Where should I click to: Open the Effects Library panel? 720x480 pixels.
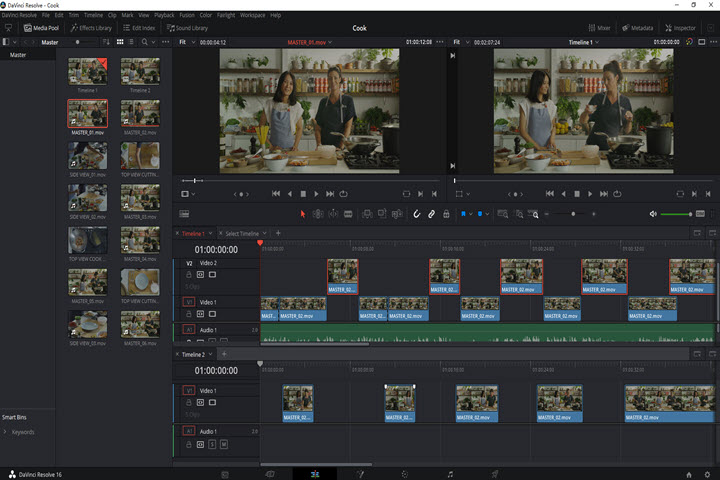click(x=90, y=28)
